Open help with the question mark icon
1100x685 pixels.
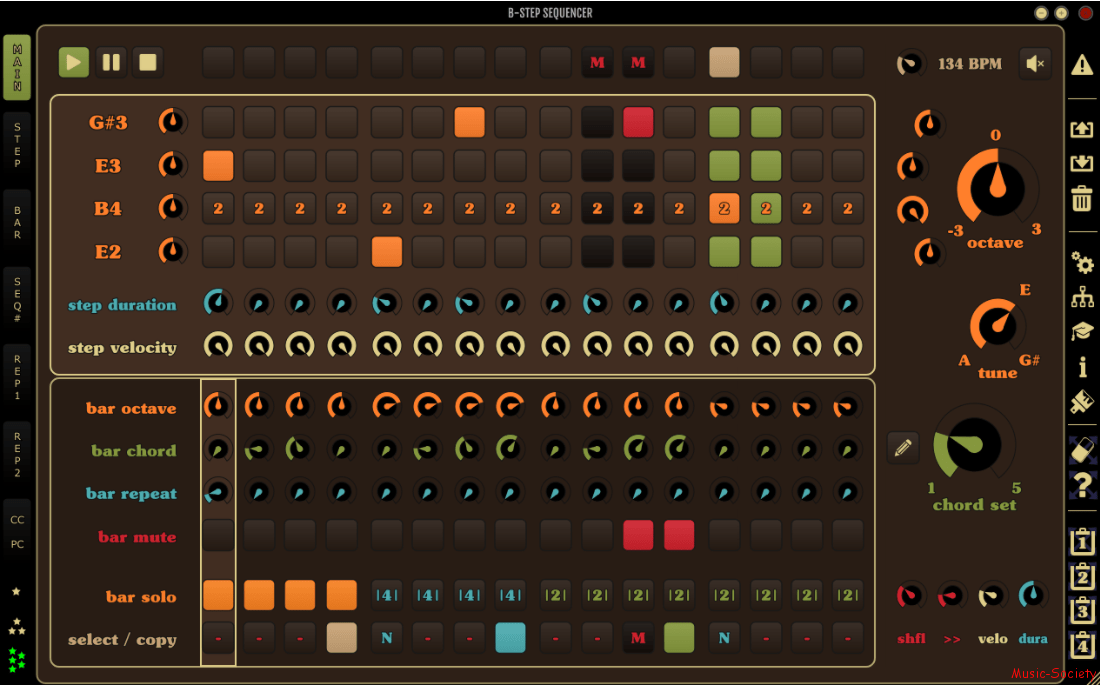pos(1082,484)
